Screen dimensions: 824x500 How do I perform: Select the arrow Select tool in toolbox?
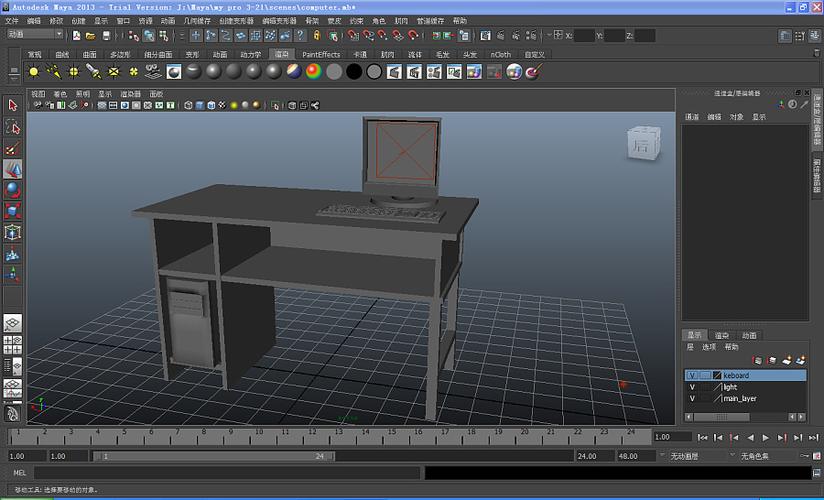pyautogui.click(x=12, y=105)
